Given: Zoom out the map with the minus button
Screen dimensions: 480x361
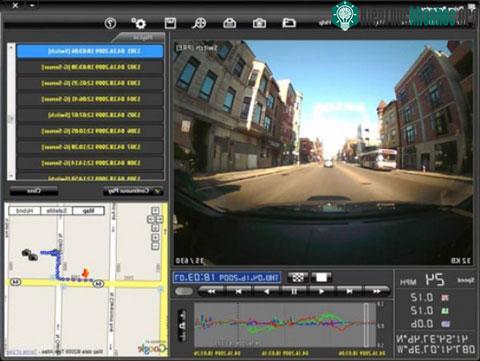Looking at the screenshot, I should [x=155, y=246].
